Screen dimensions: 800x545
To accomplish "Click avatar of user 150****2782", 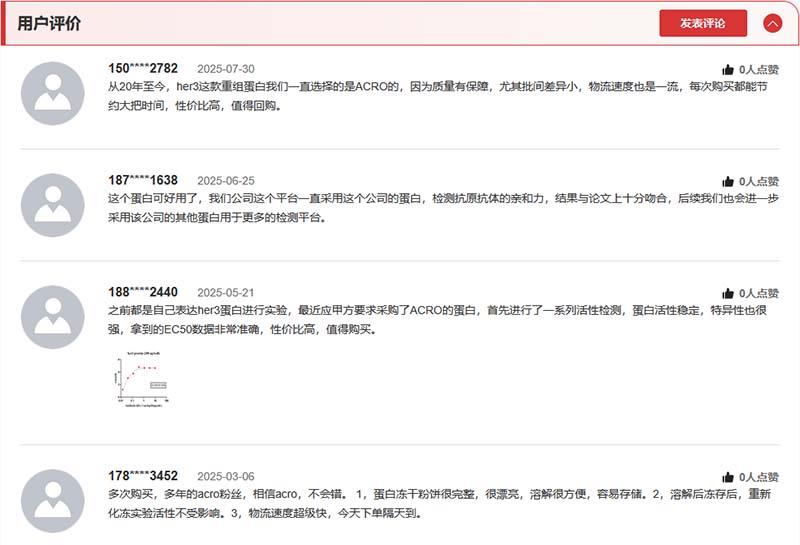I will [x=53, y=93].
